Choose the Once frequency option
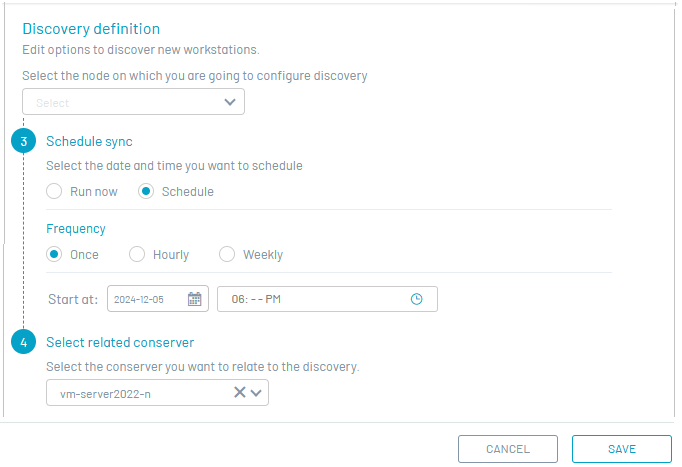The height and width of the screenshot is (467, 682). pos(55,254)
